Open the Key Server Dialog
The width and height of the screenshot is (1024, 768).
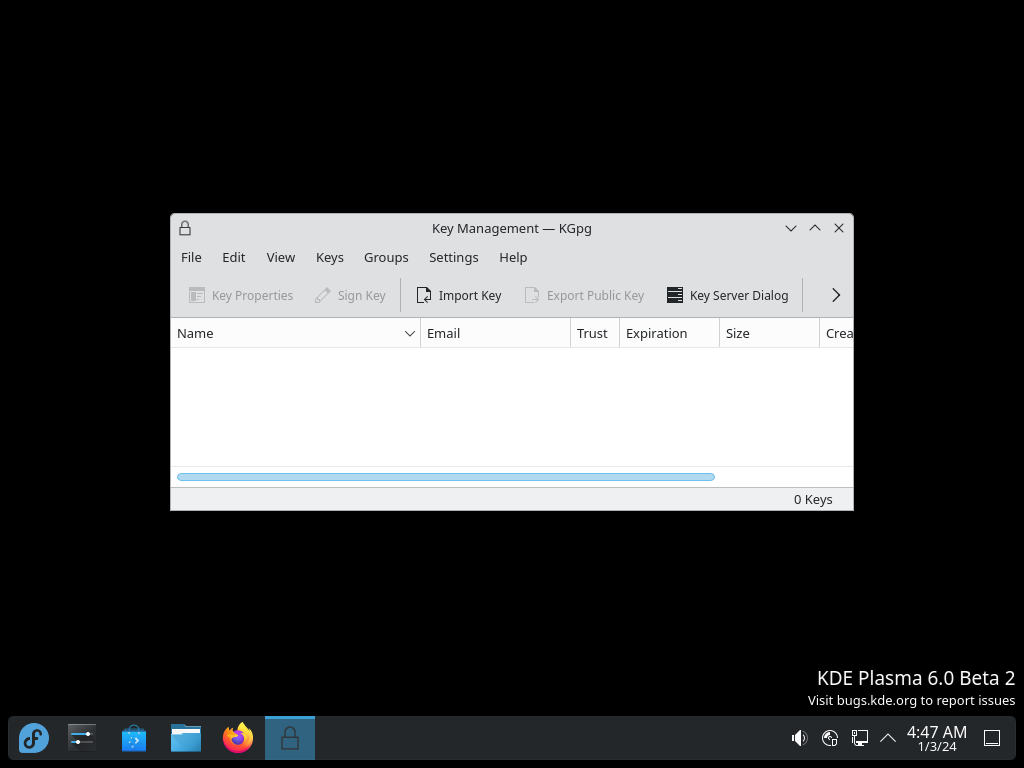coord(728,295)
